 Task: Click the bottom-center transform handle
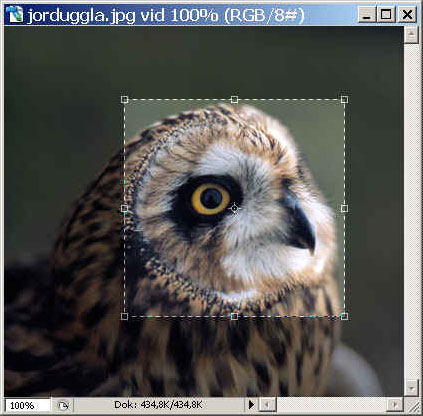pyautogui.click(x=234, y=316)
